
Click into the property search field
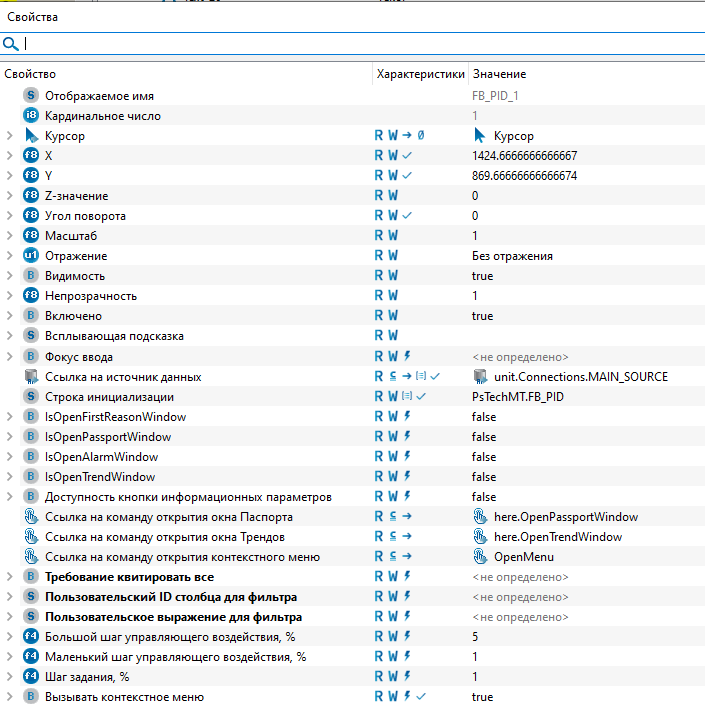click(360, 44)
